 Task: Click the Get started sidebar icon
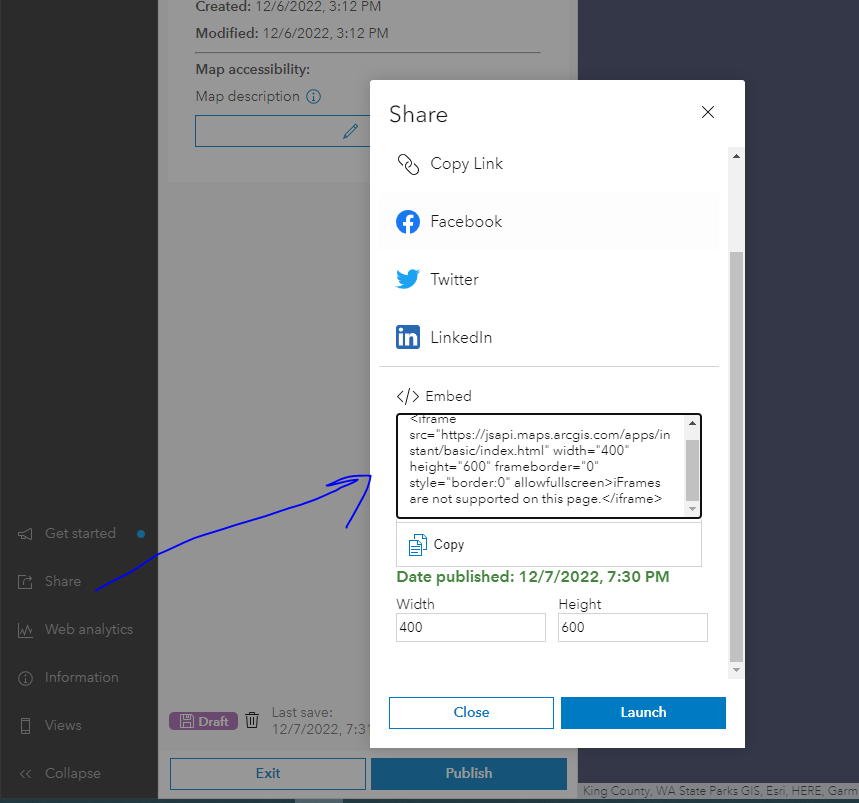pyautogui.click(x=24, y=533)
